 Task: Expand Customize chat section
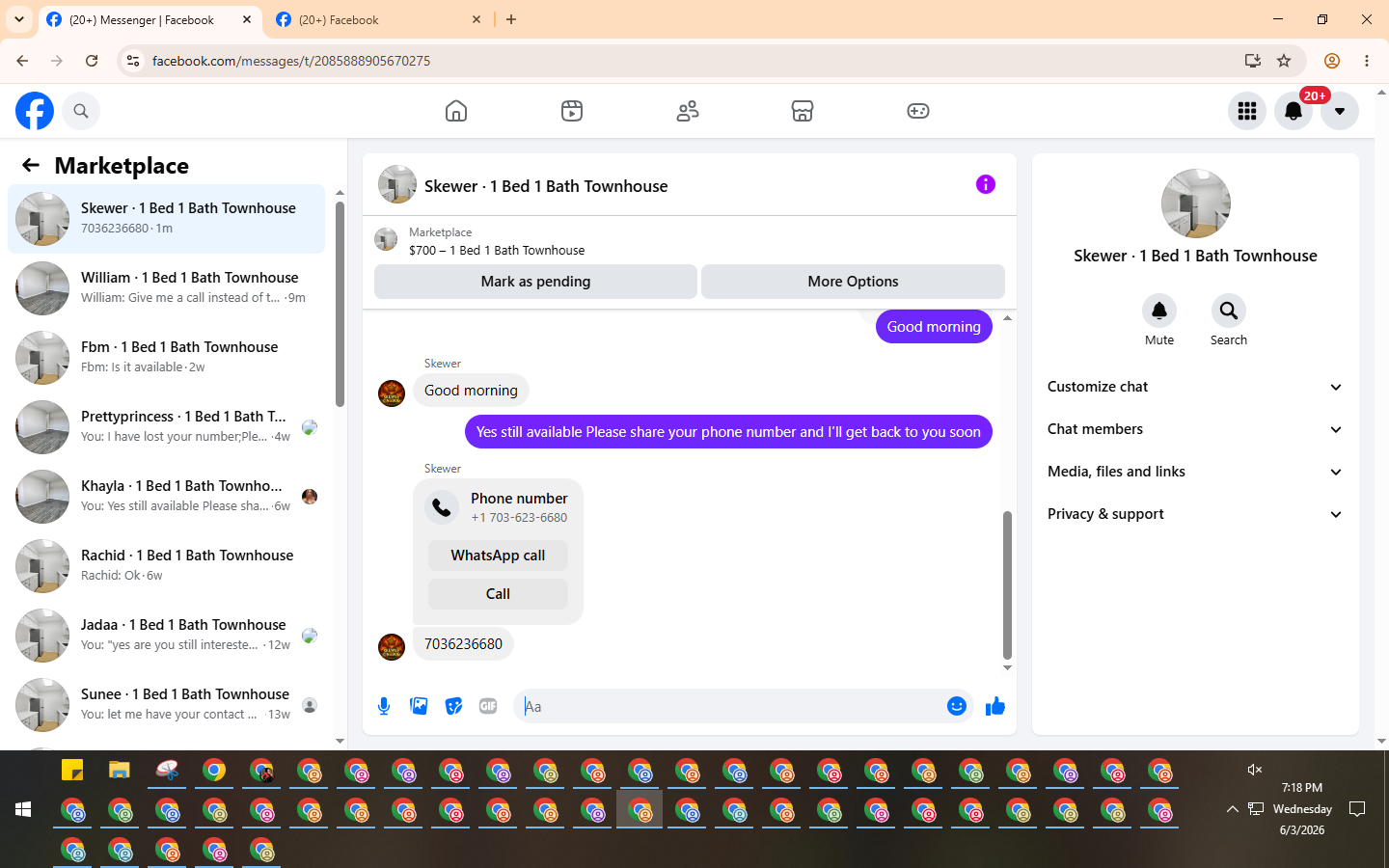1195,387
